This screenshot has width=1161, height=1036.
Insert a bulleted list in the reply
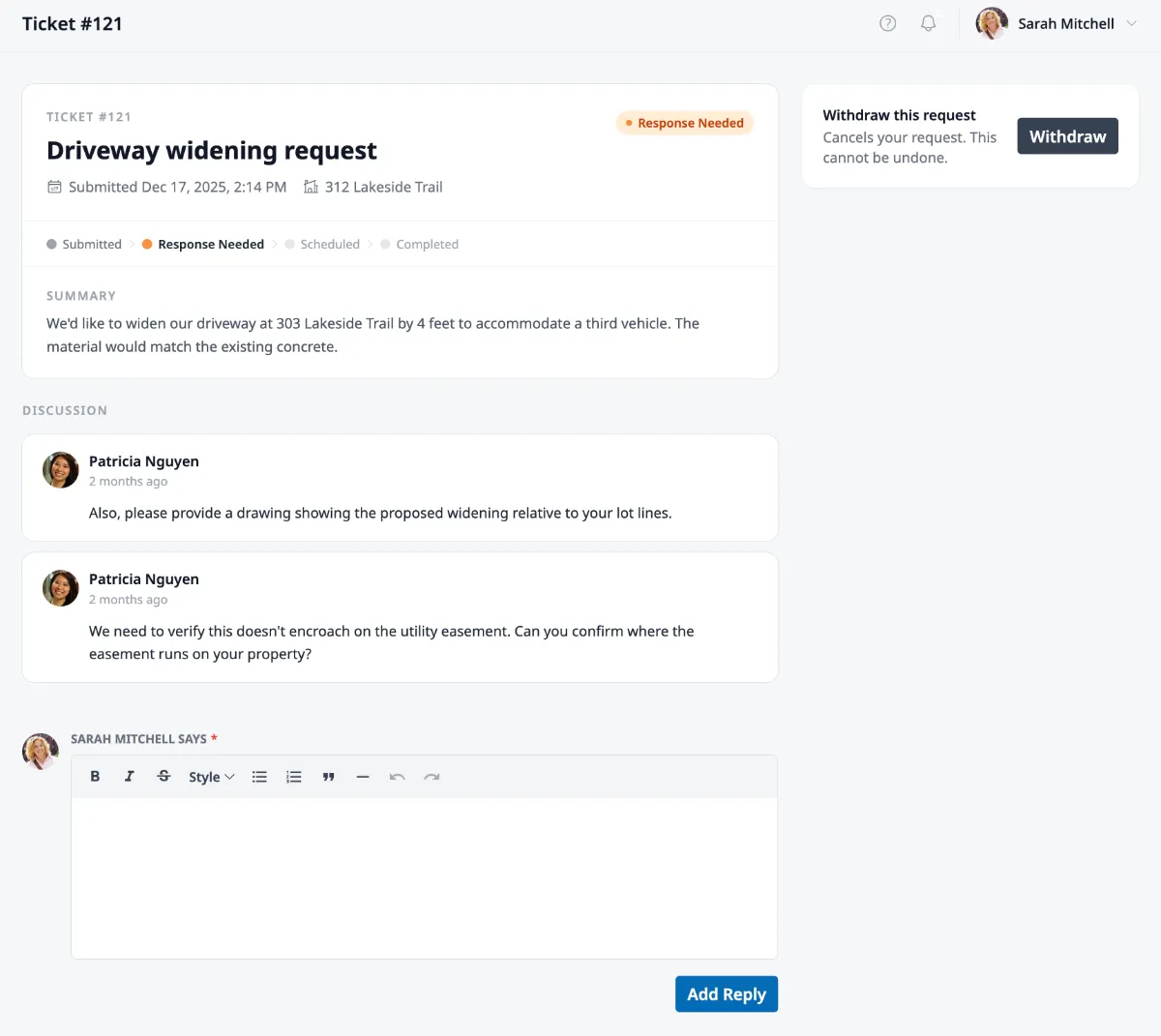[x=259, y=776]
